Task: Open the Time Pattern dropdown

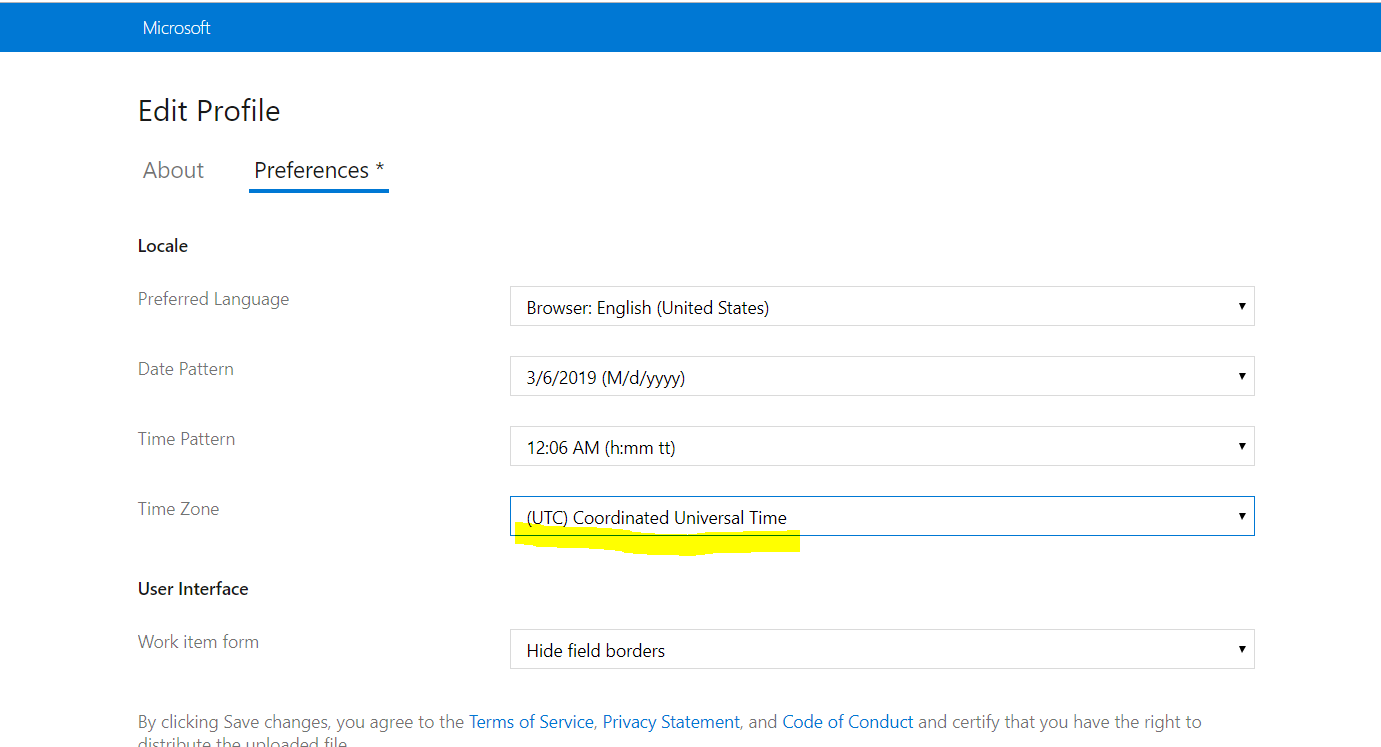Action: coord(882,446)
